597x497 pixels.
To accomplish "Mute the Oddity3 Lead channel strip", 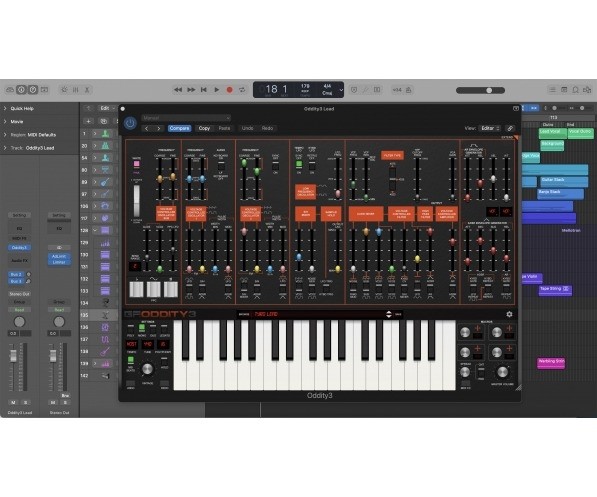I will (x=13, y=403).
